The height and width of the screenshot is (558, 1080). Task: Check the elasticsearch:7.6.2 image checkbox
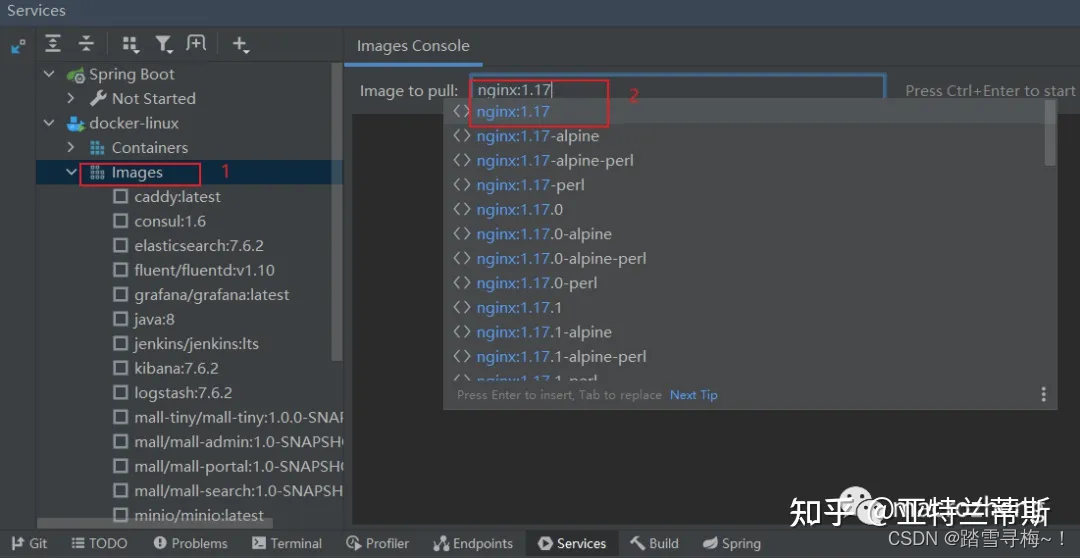[121, 246]
